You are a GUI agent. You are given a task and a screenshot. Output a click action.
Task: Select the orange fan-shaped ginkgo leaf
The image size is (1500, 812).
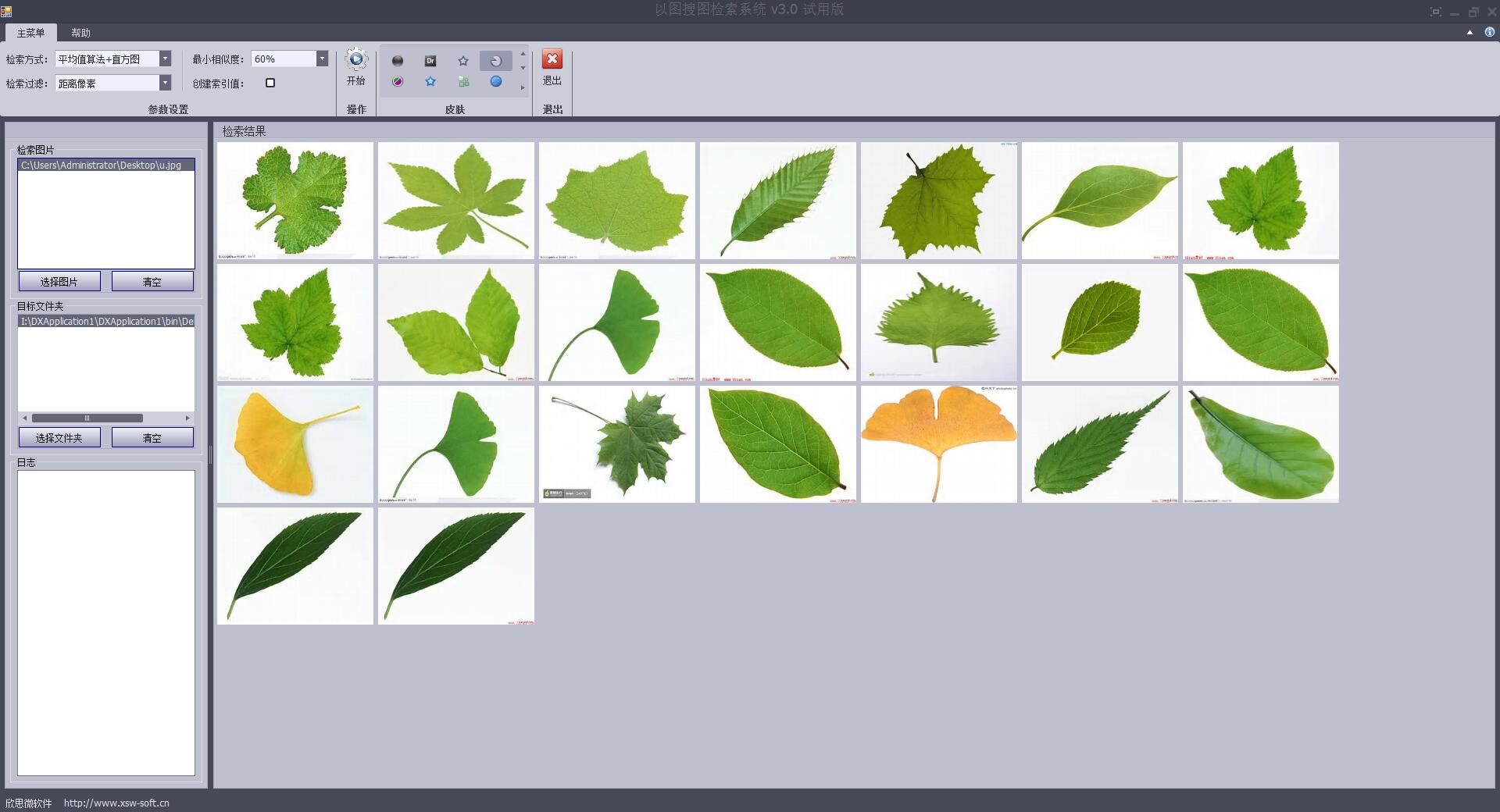coord(939,444)
